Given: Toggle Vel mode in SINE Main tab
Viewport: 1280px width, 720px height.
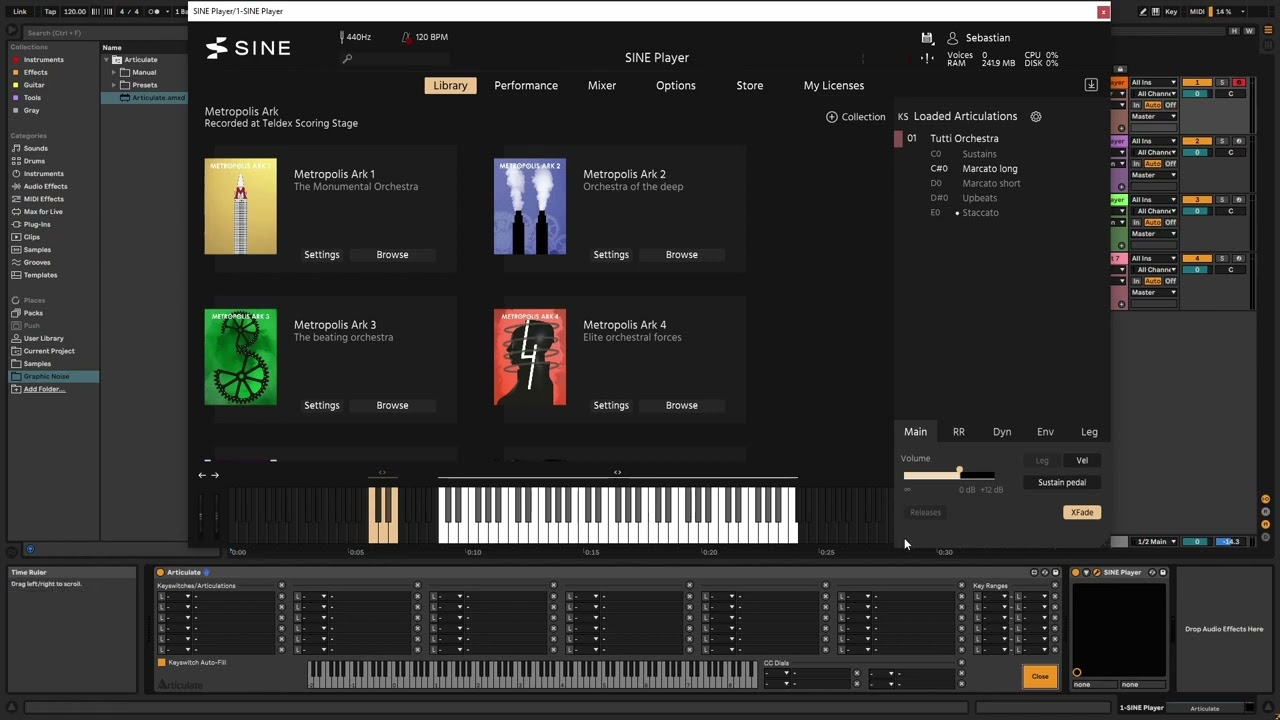Looking at the screenshot, I should 1082,461.
